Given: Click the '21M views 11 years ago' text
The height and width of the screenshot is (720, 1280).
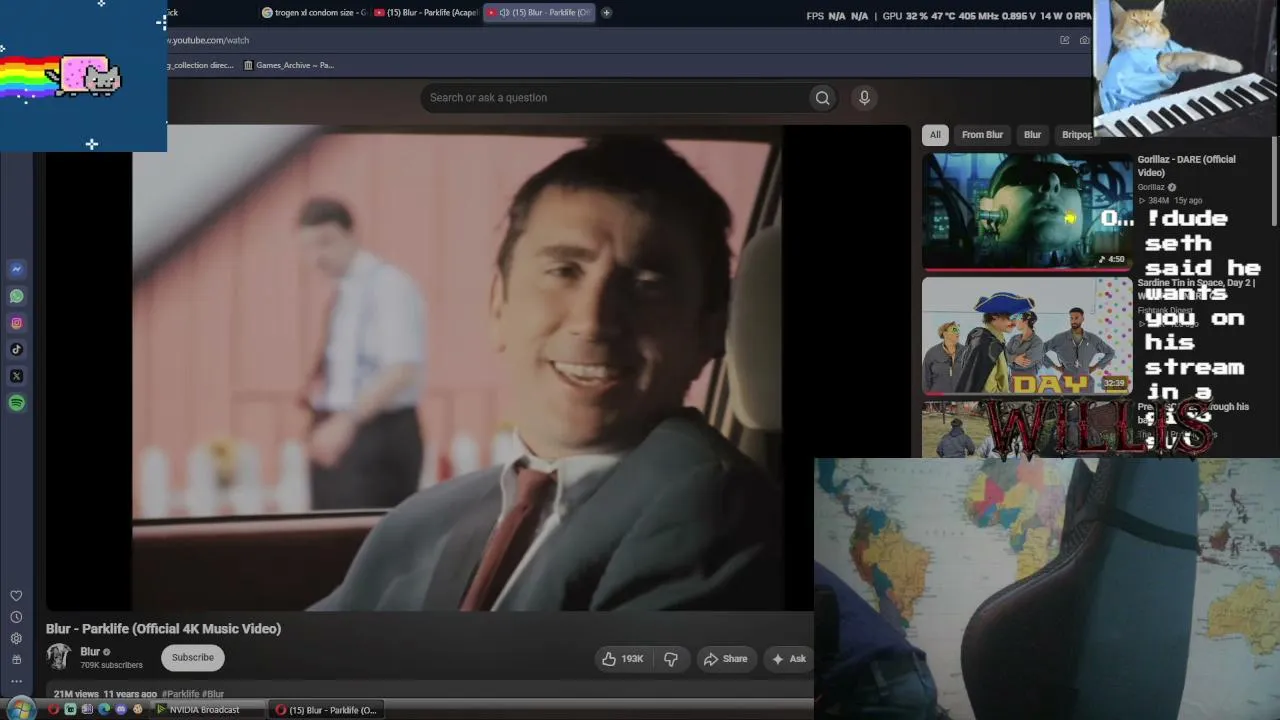Looking at the screenshot, I should pos(105,694).
